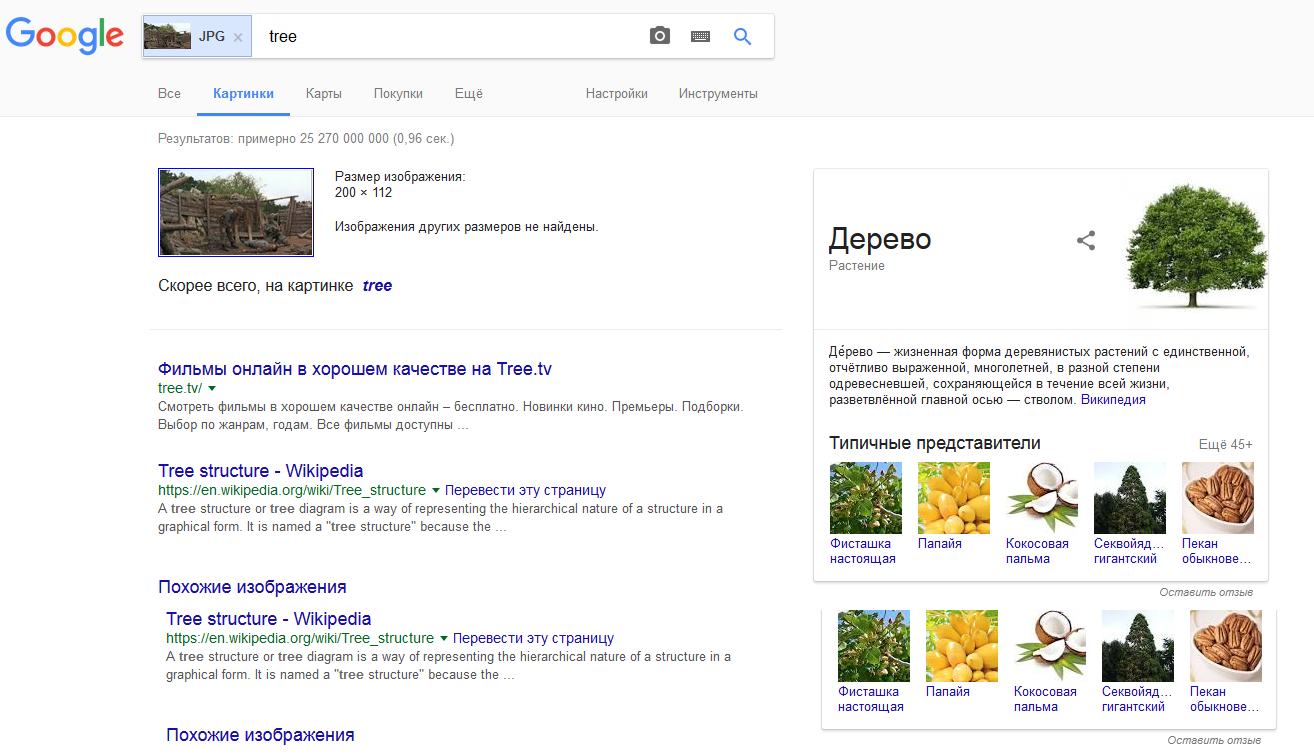Select the Картинки tab
This screenshot has width=1314, height=755.
tap(243, 93)
